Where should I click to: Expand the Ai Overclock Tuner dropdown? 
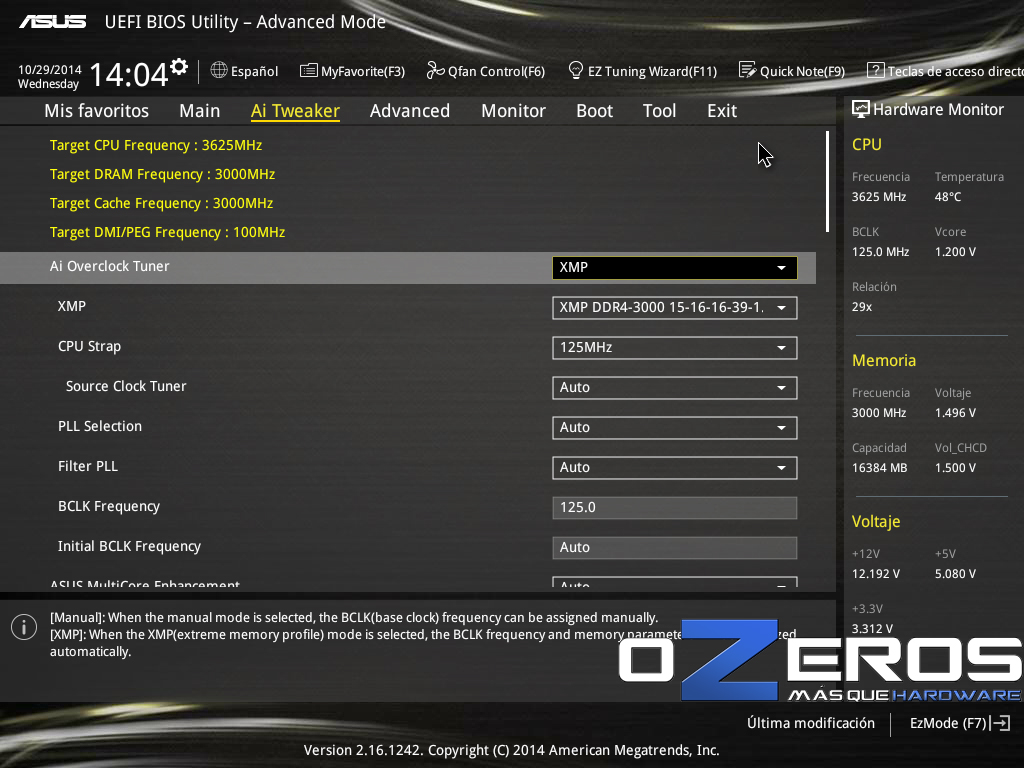click(x=675, y=268)
